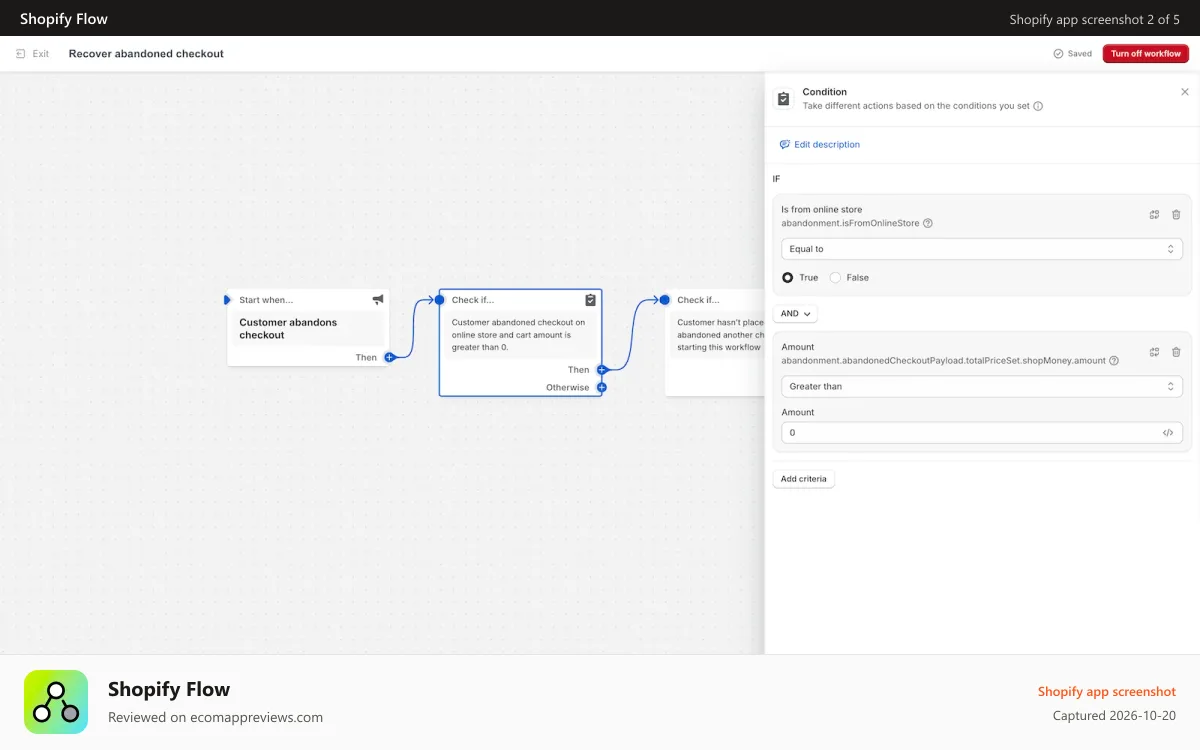Viewport: 1200px width, 750px height.
Task: Click the Condition clipboard icon in panel header
Action: coord(783,99)
